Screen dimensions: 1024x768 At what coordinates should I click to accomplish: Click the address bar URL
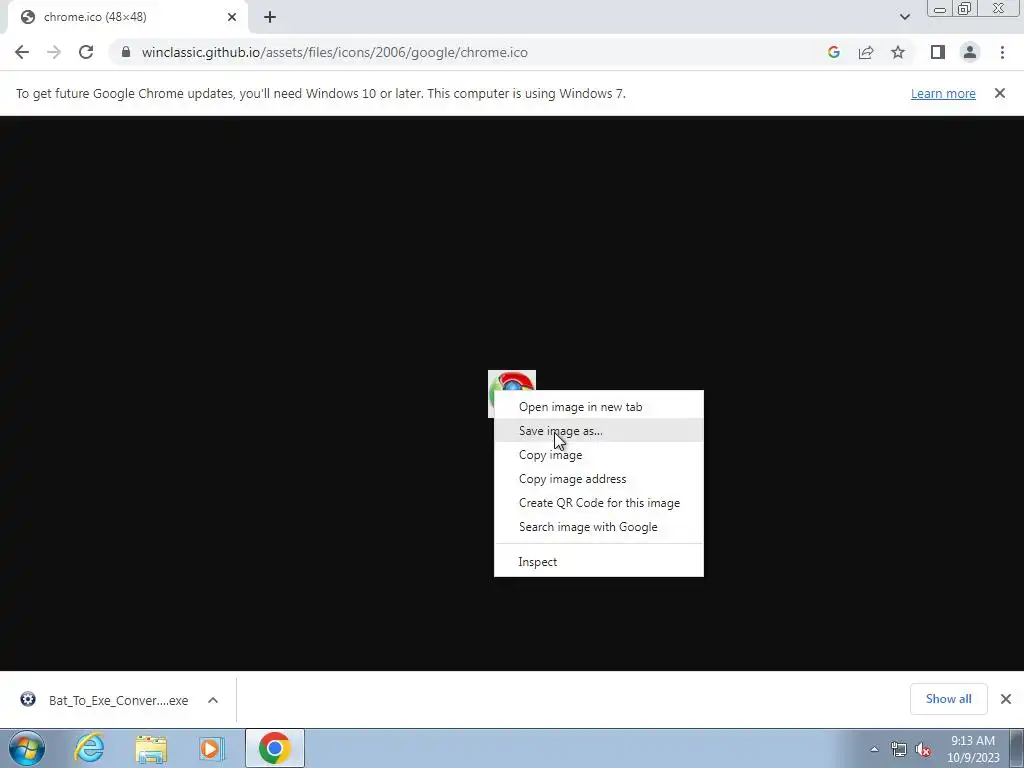coord(334,52)
